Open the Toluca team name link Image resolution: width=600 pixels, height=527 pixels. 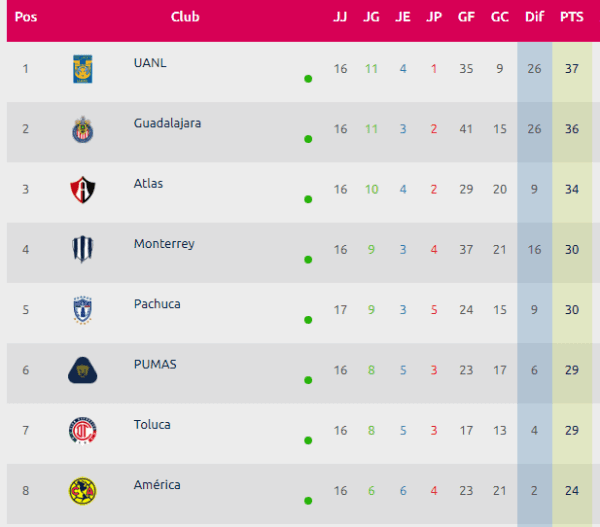click(152, 424)
